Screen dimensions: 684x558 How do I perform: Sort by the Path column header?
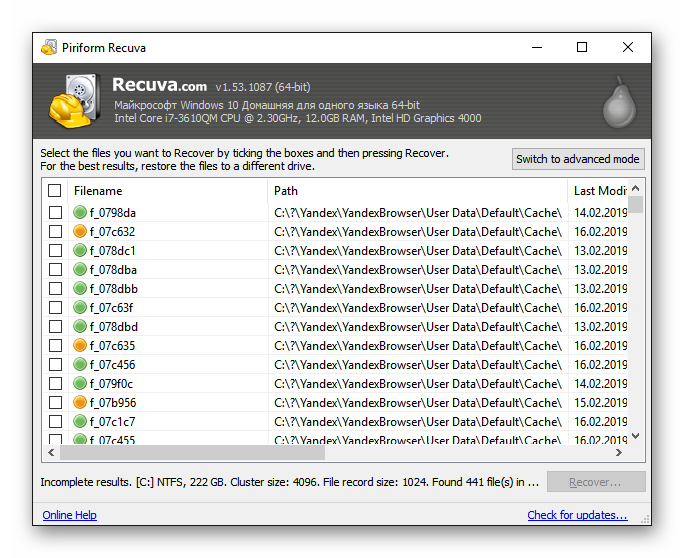417,191
